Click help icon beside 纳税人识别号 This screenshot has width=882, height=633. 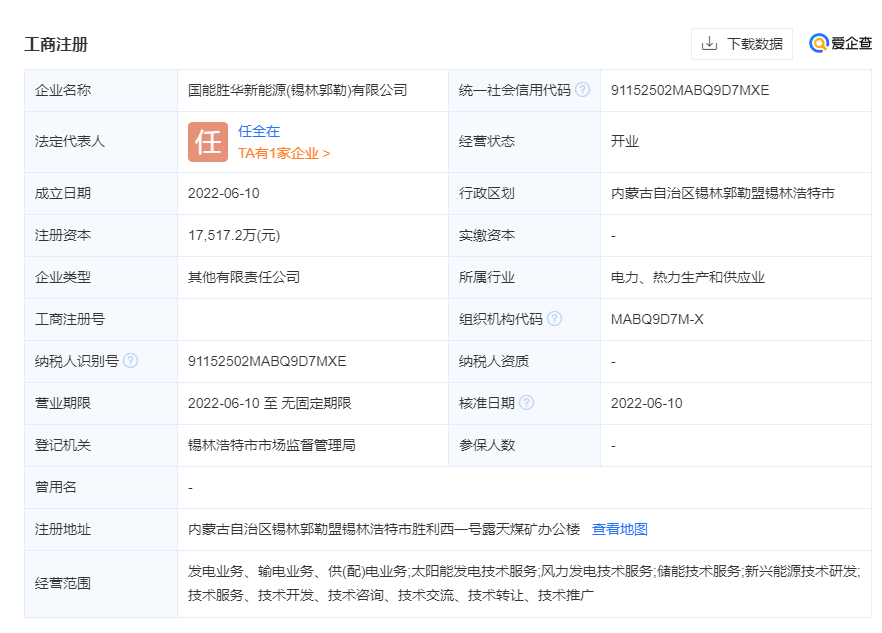tap(130, 361)
